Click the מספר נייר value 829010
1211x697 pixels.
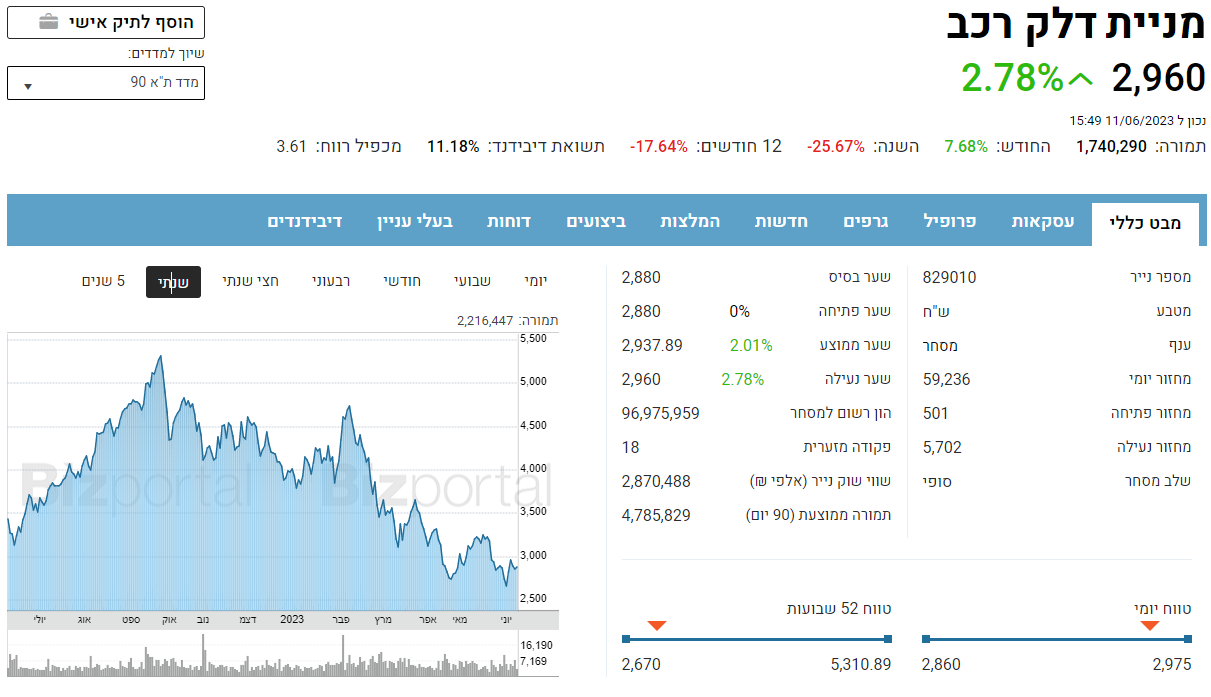pos(949,277)
